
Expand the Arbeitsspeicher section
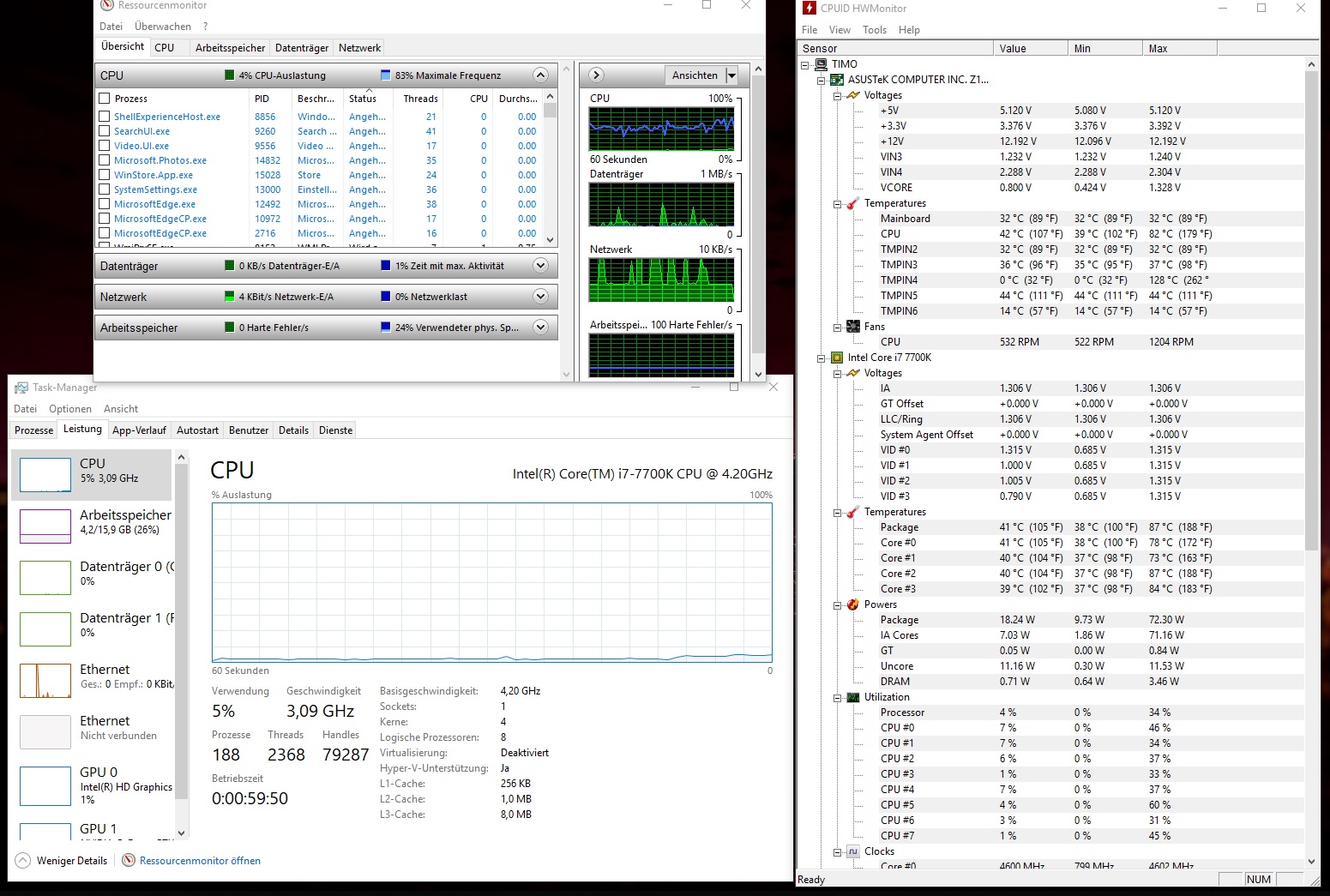pos(540,328)
